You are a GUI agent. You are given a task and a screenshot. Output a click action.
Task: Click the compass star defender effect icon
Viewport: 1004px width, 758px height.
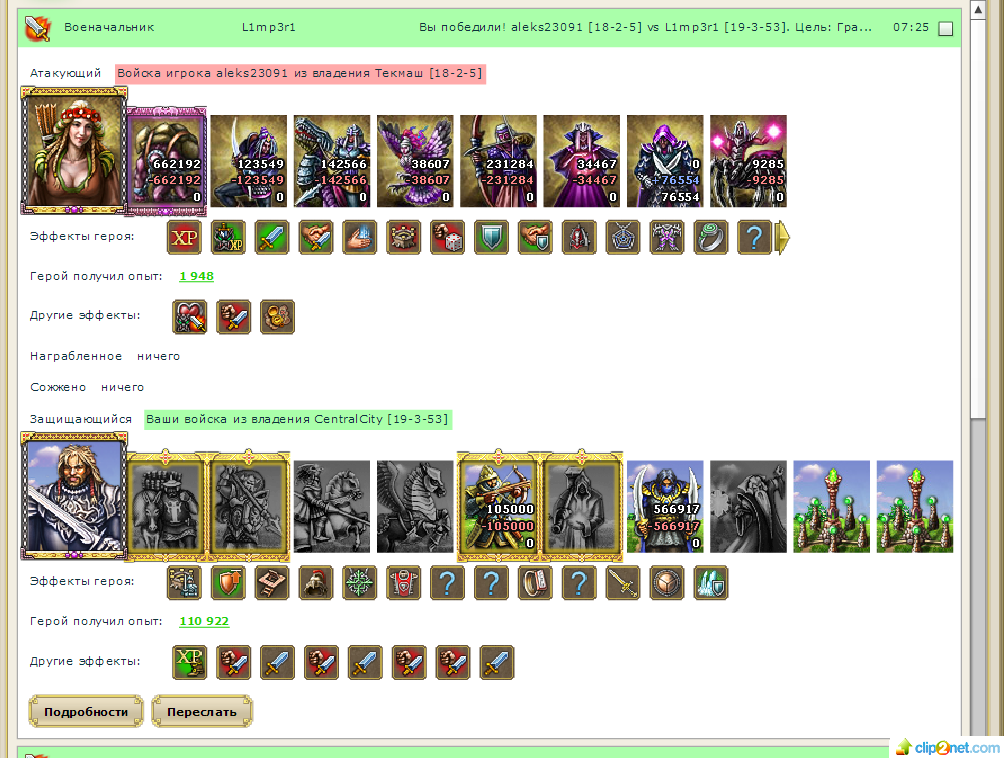(360, 583)
